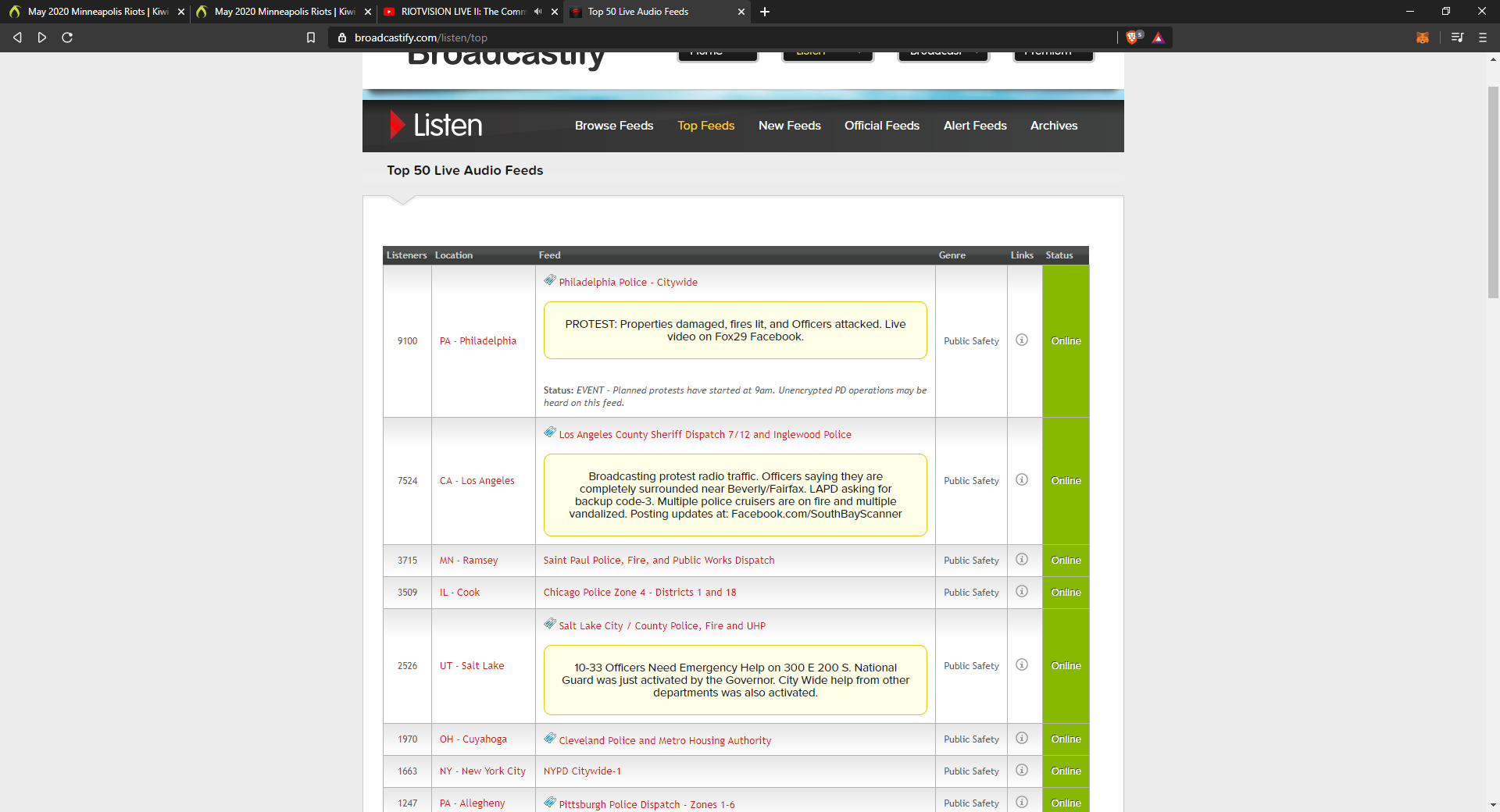This screenshot has width=1500, height=812.
Task: Open UT - Salt Lake location link
Action: [x=472, y=666]
